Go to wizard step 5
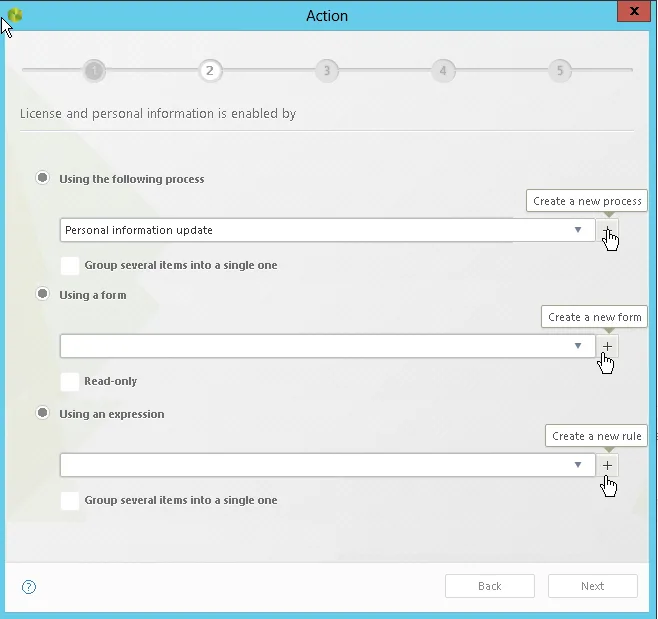658x619 pixels. tap(560, 71)
